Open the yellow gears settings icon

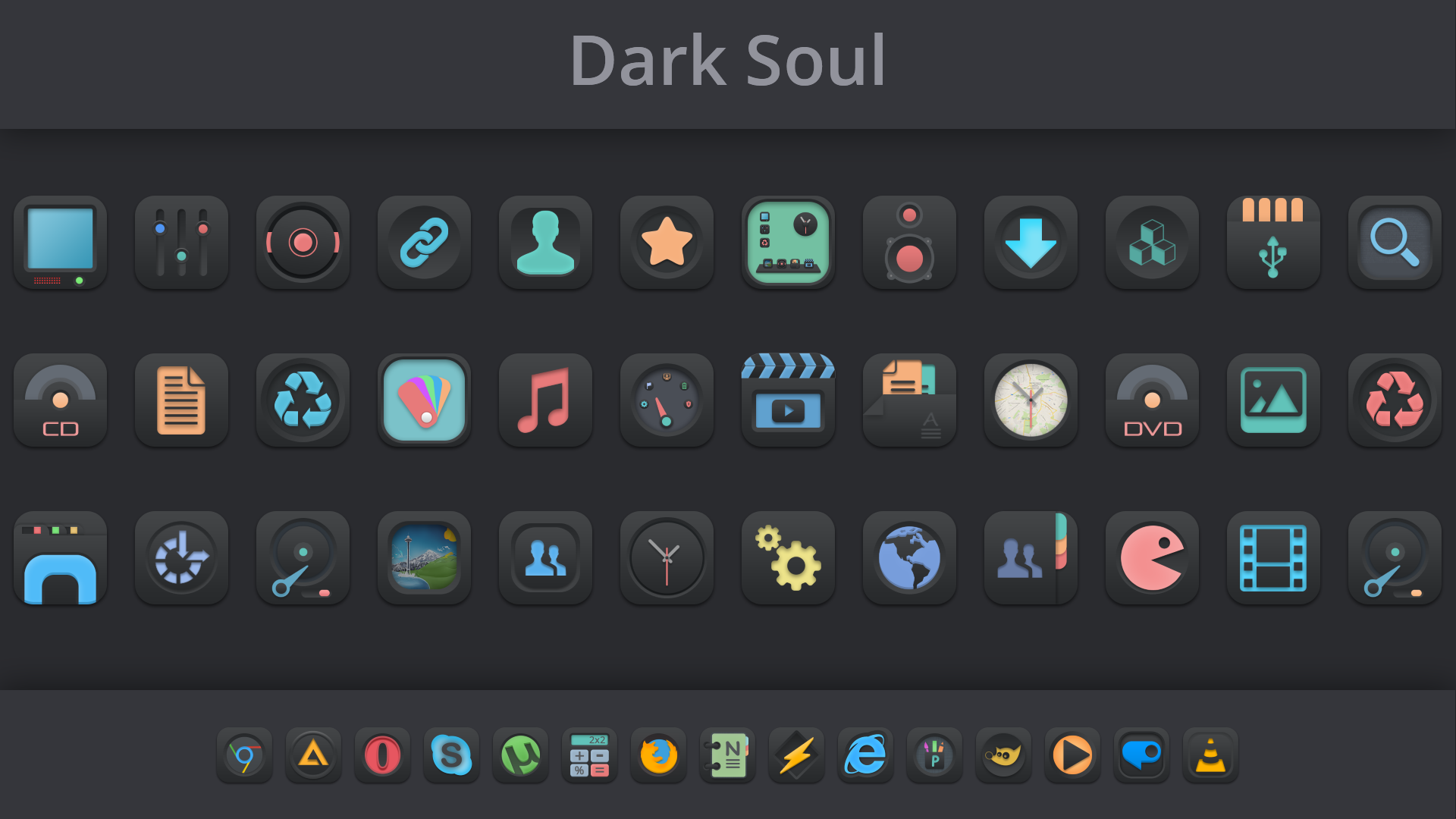tap(788, 558)
